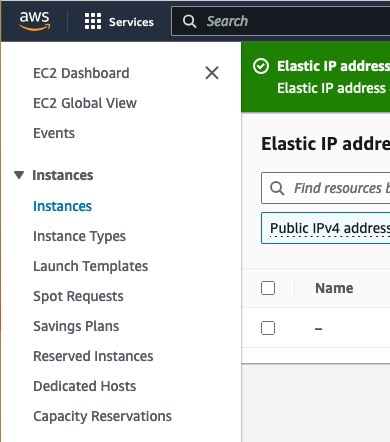This screenshot has height=442, width=390.
Task: Open Spot Requests page
Action: pyautogui.click(x=78, y=296)
